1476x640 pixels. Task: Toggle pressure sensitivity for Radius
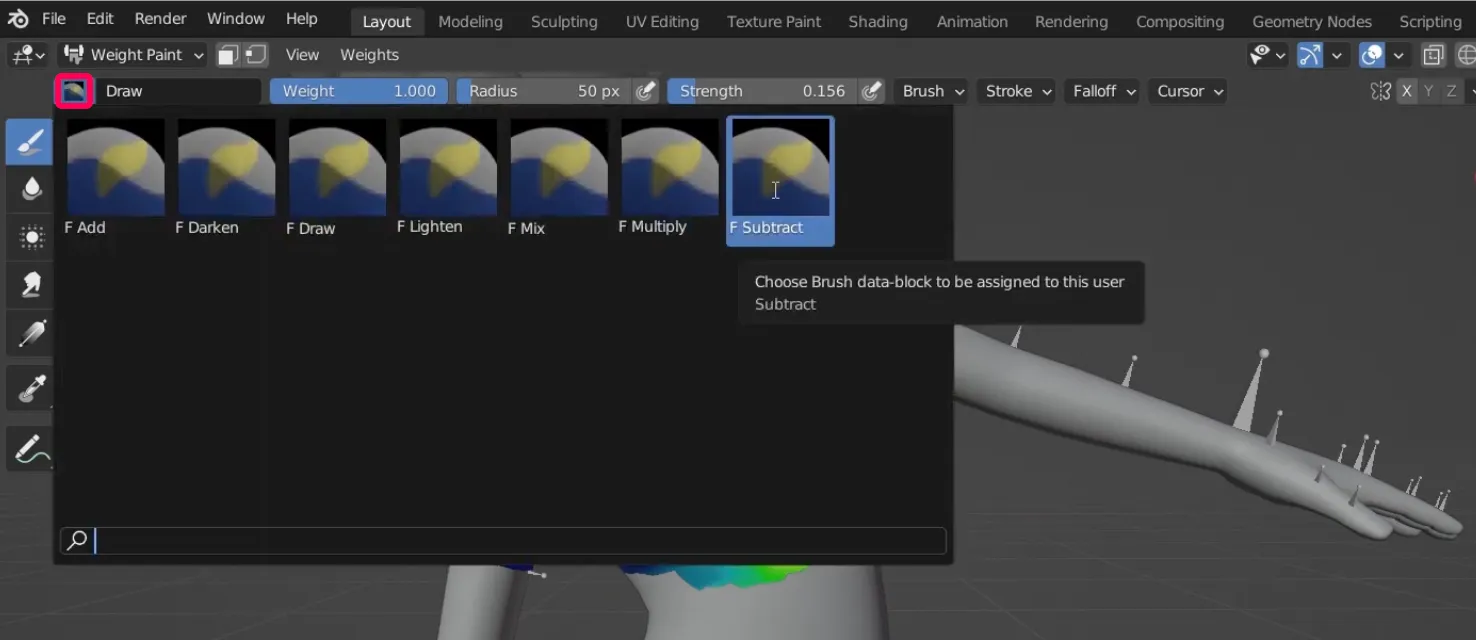point(646,91)
